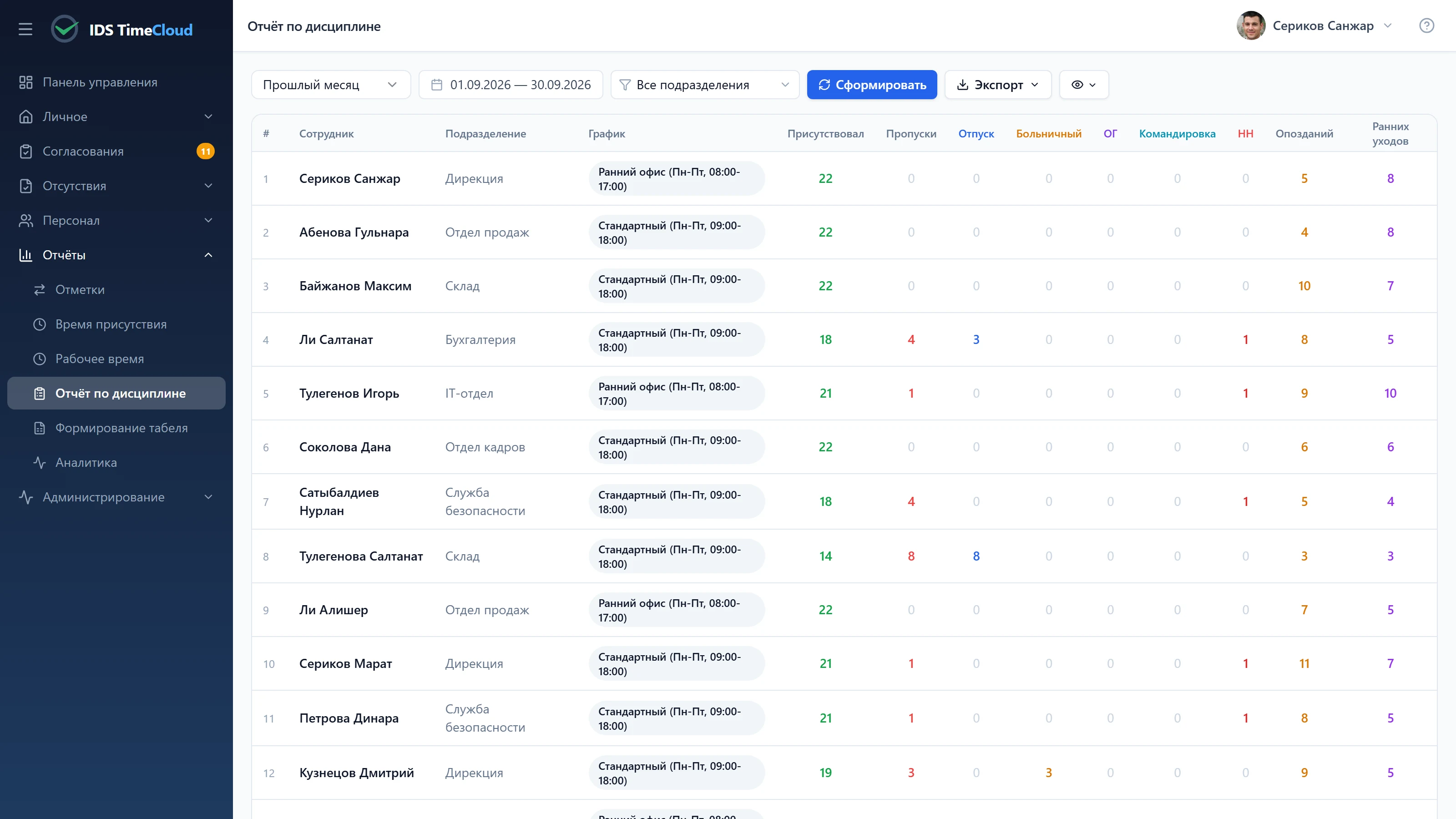This screenshot has width=1456, height=819.
Task: Open the help question-mark icon
Action: point(1426,26)
